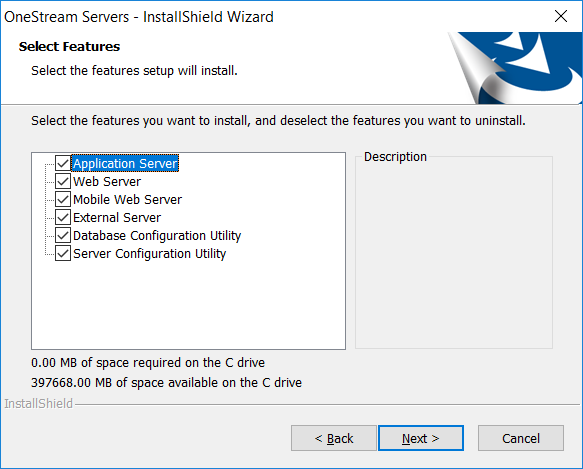The height and width of the screenshot is (469, 583).
Task: Click inside the Description panel
Action: [x=454, y=253]
